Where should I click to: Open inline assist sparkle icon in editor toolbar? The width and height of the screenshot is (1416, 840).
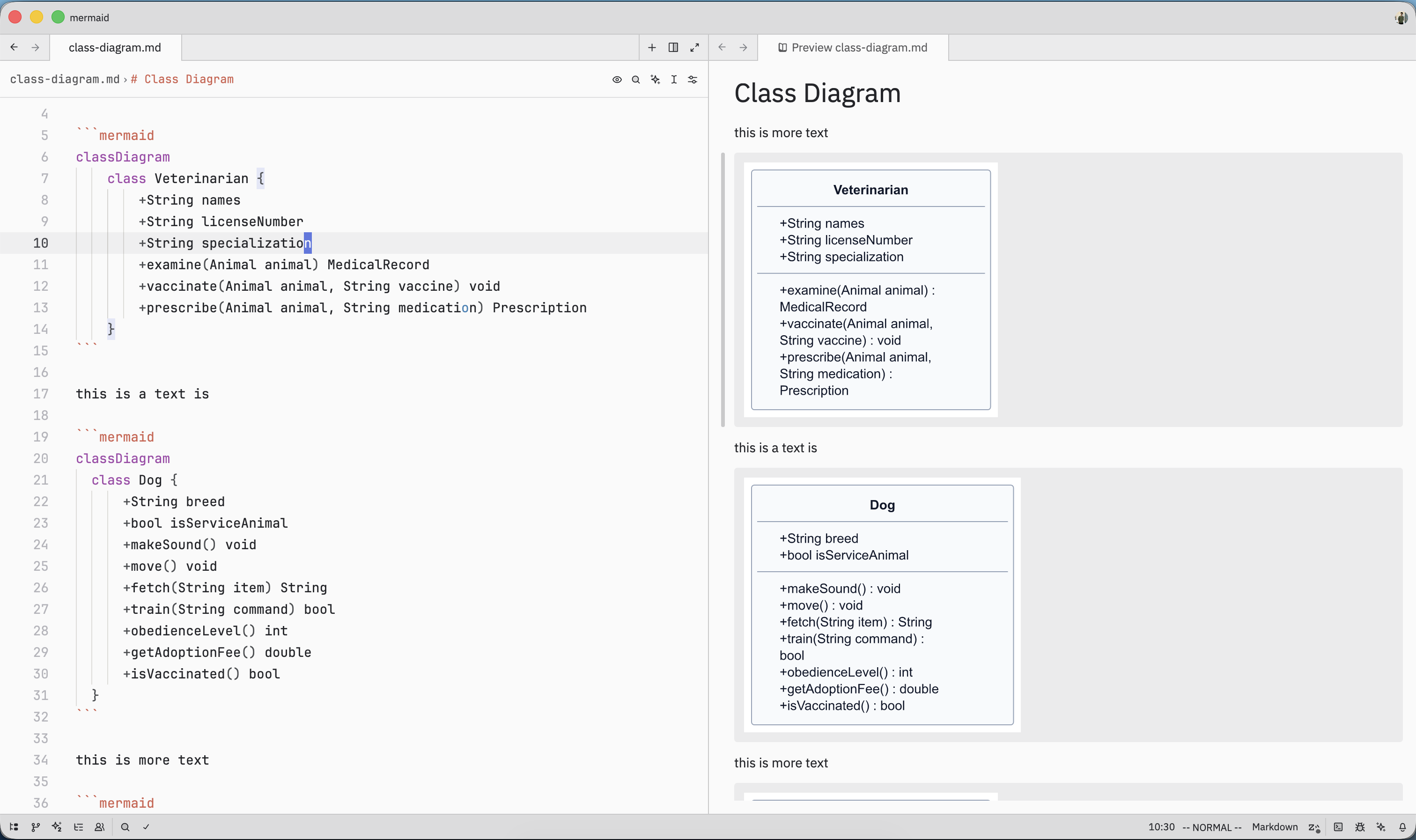(x=654, y=79)
